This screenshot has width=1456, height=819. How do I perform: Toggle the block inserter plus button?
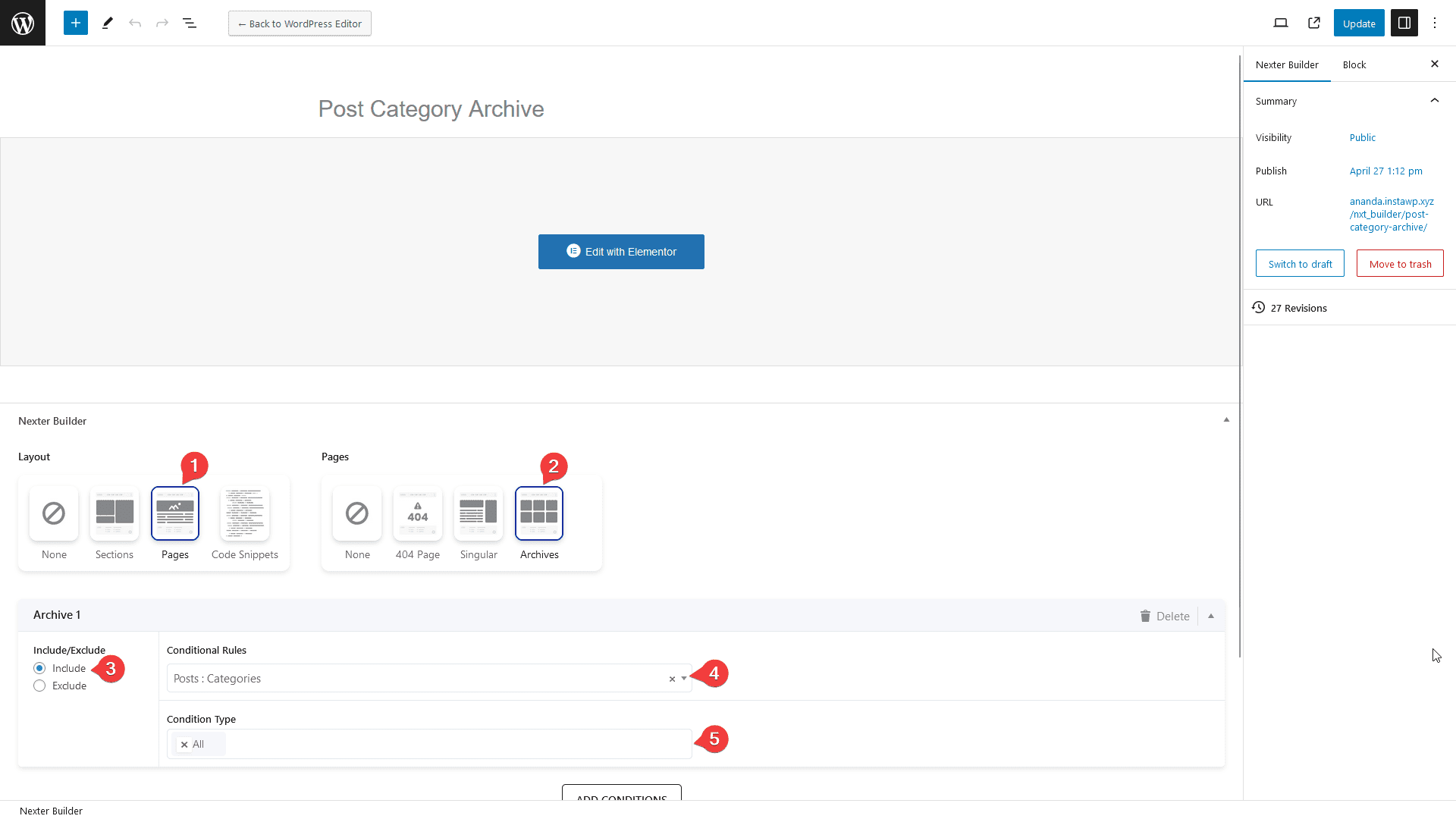click(76, 23)
